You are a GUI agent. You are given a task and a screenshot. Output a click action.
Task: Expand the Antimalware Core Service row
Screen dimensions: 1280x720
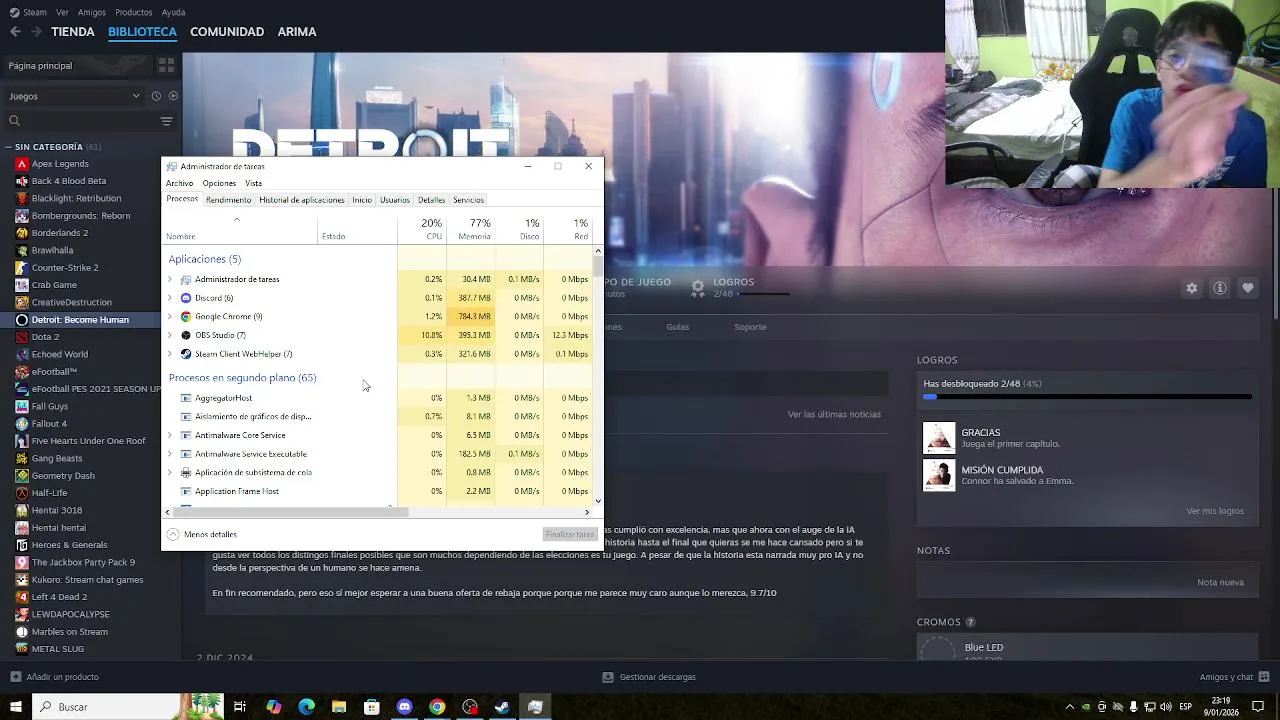(x=170, y=436)
